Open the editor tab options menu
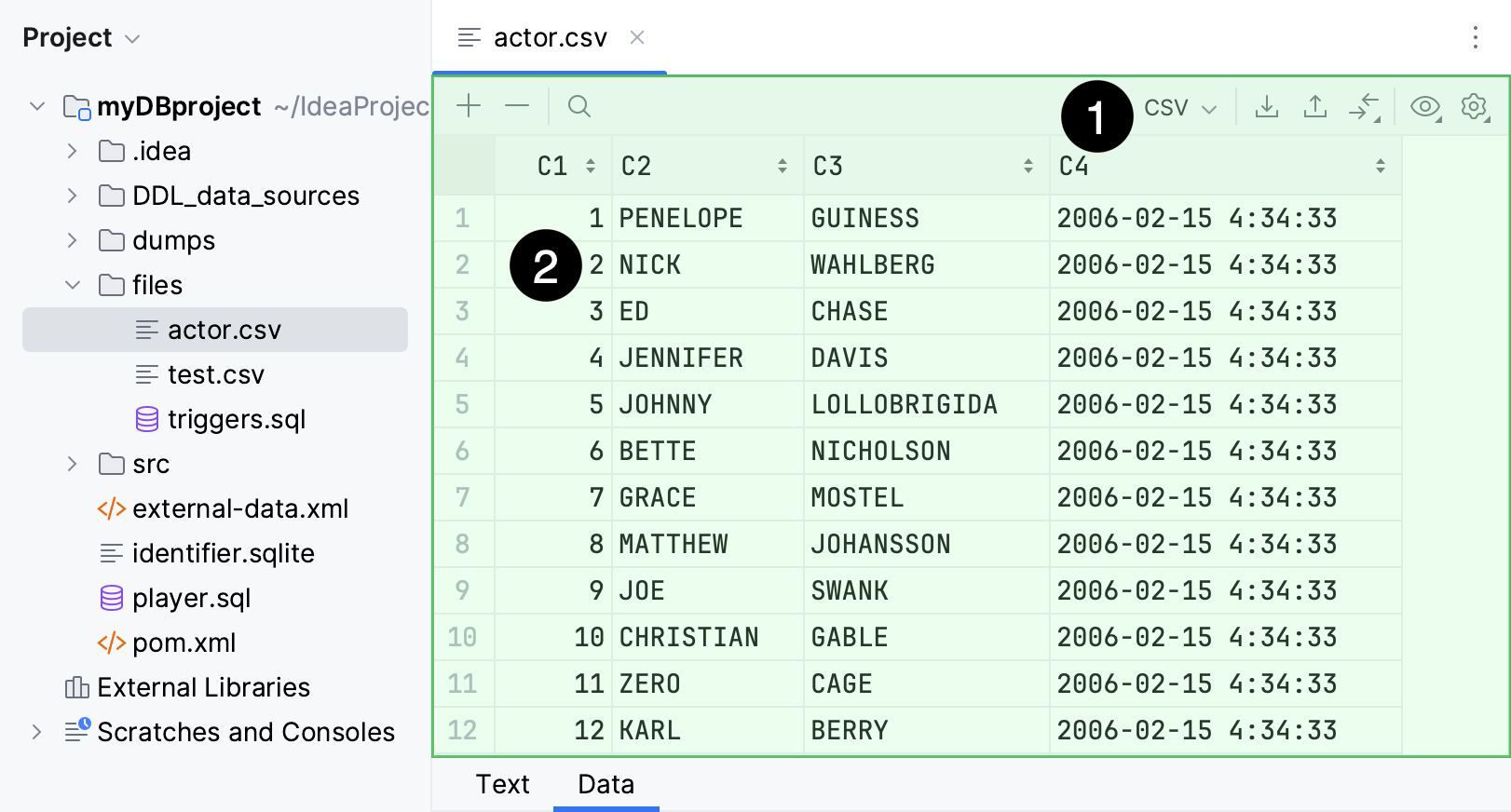Screen dimensions: 1511x812 click(1475, 37)
